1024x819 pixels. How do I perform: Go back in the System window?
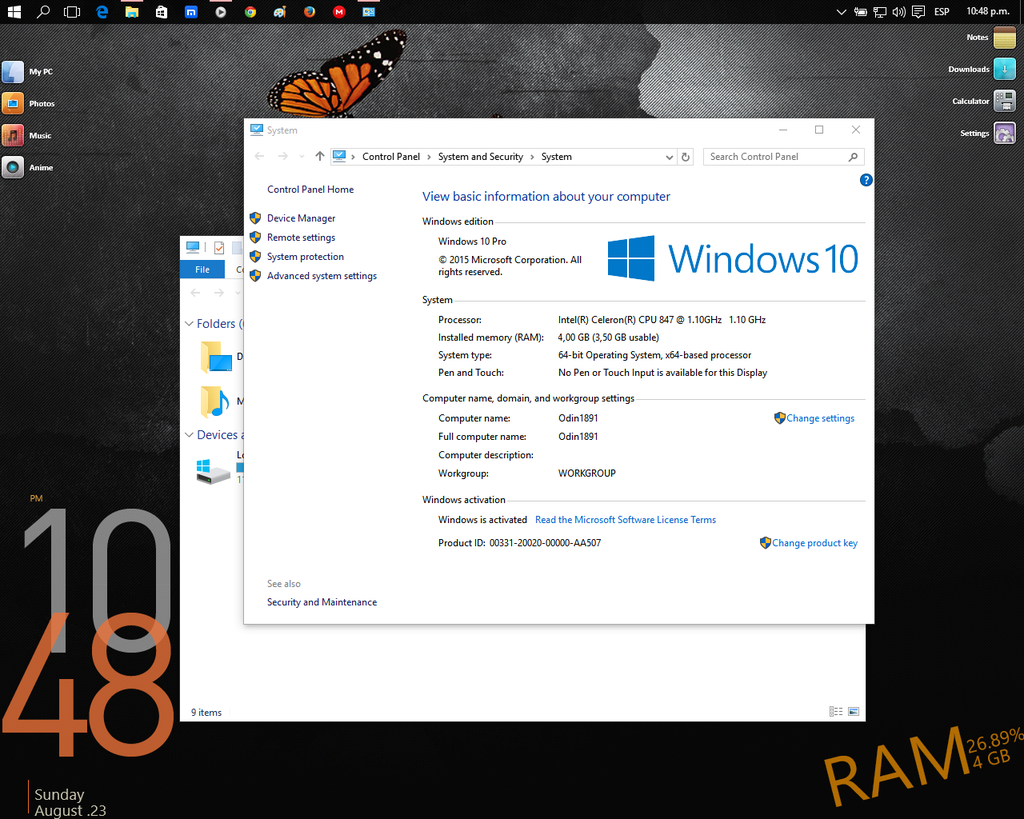[259, 156]
